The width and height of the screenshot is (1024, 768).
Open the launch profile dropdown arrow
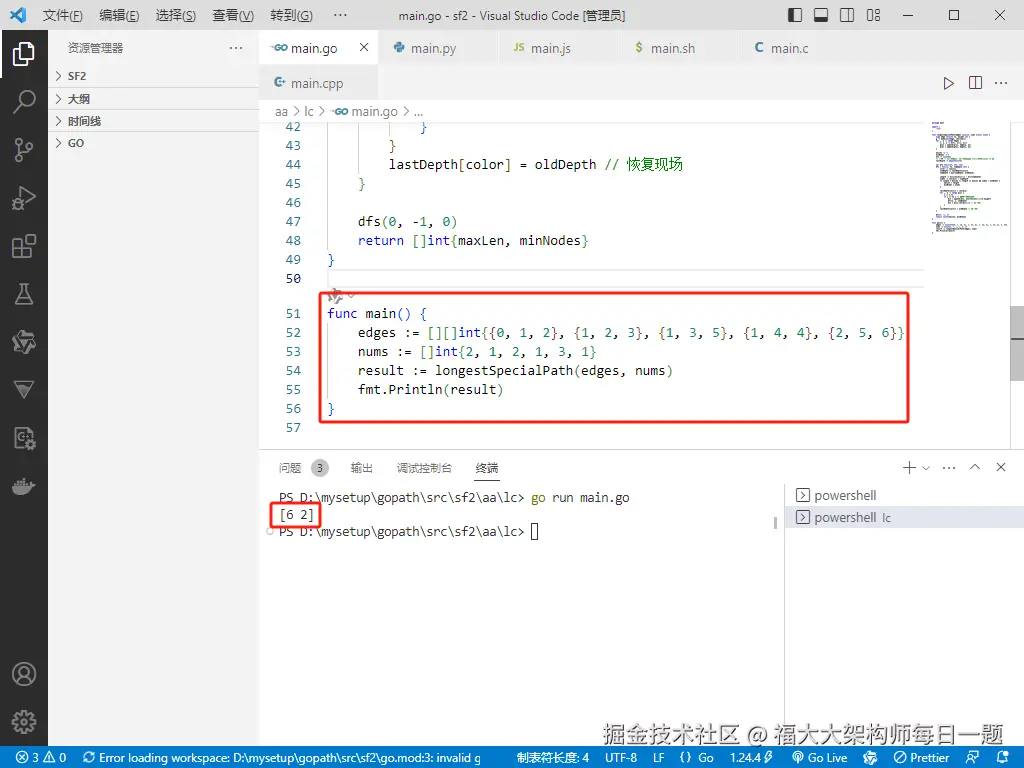[x=926, y=468]
